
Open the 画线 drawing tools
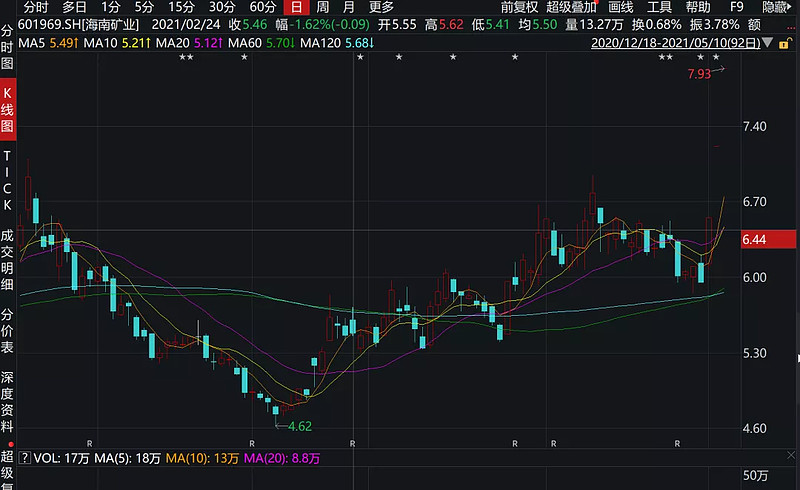tap(621, 7)
